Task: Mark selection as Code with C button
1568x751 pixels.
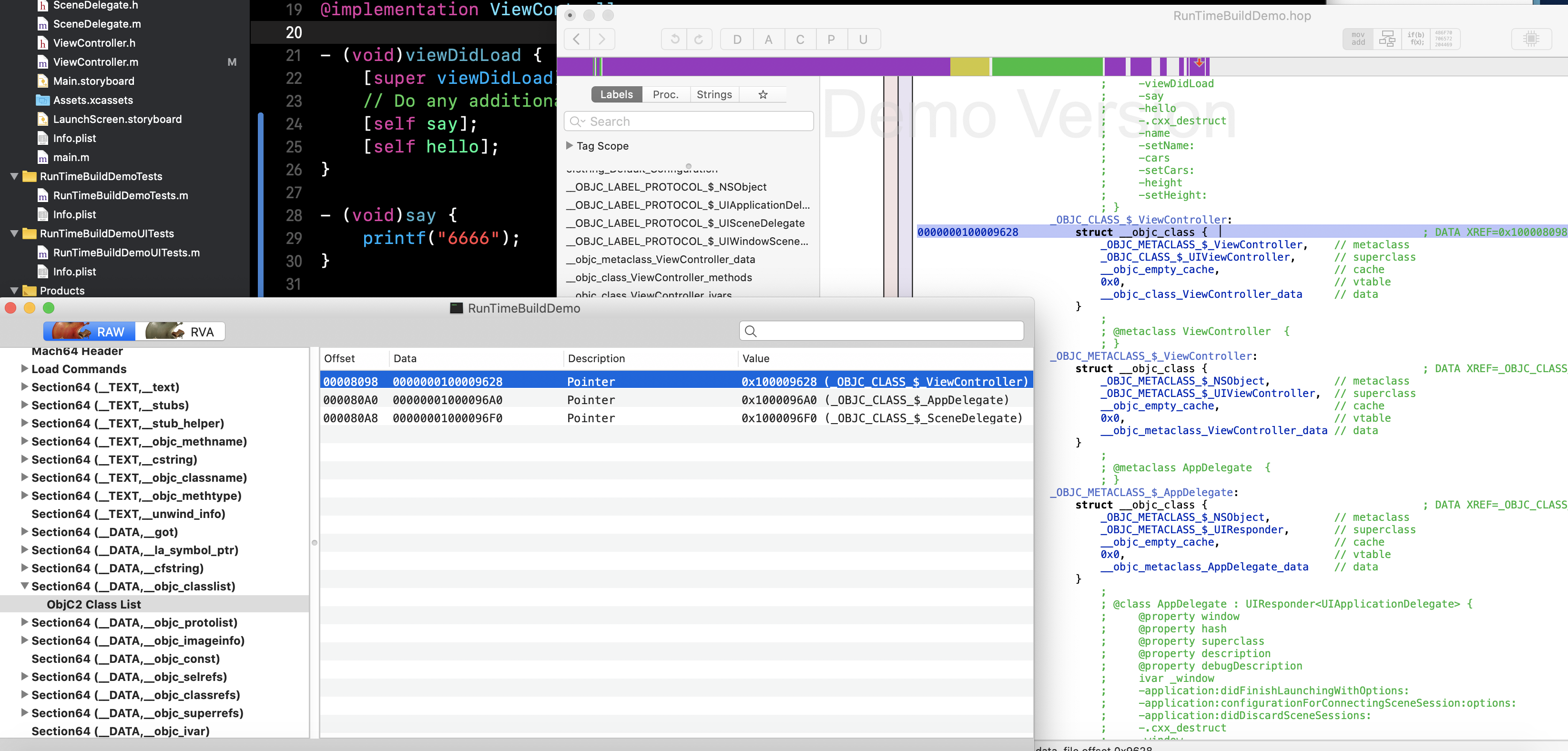Action: click(800, 40)
